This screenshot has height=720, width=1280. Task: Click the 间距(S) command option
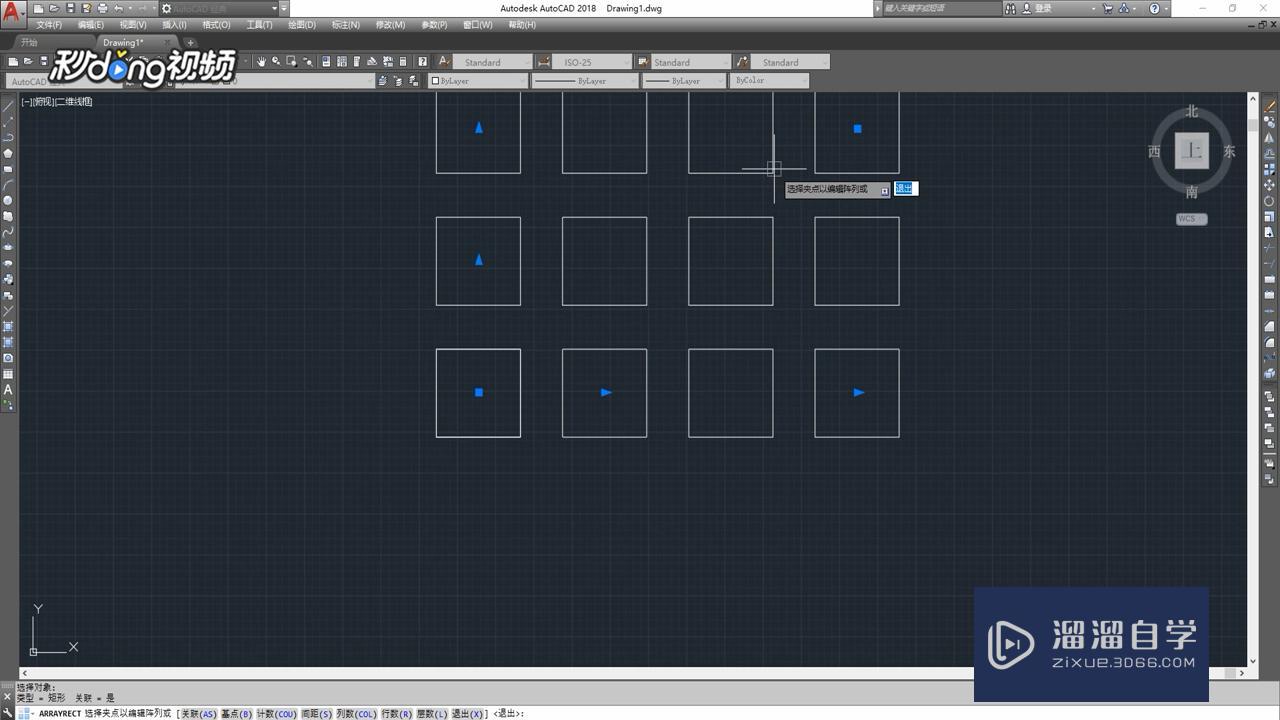318,714
